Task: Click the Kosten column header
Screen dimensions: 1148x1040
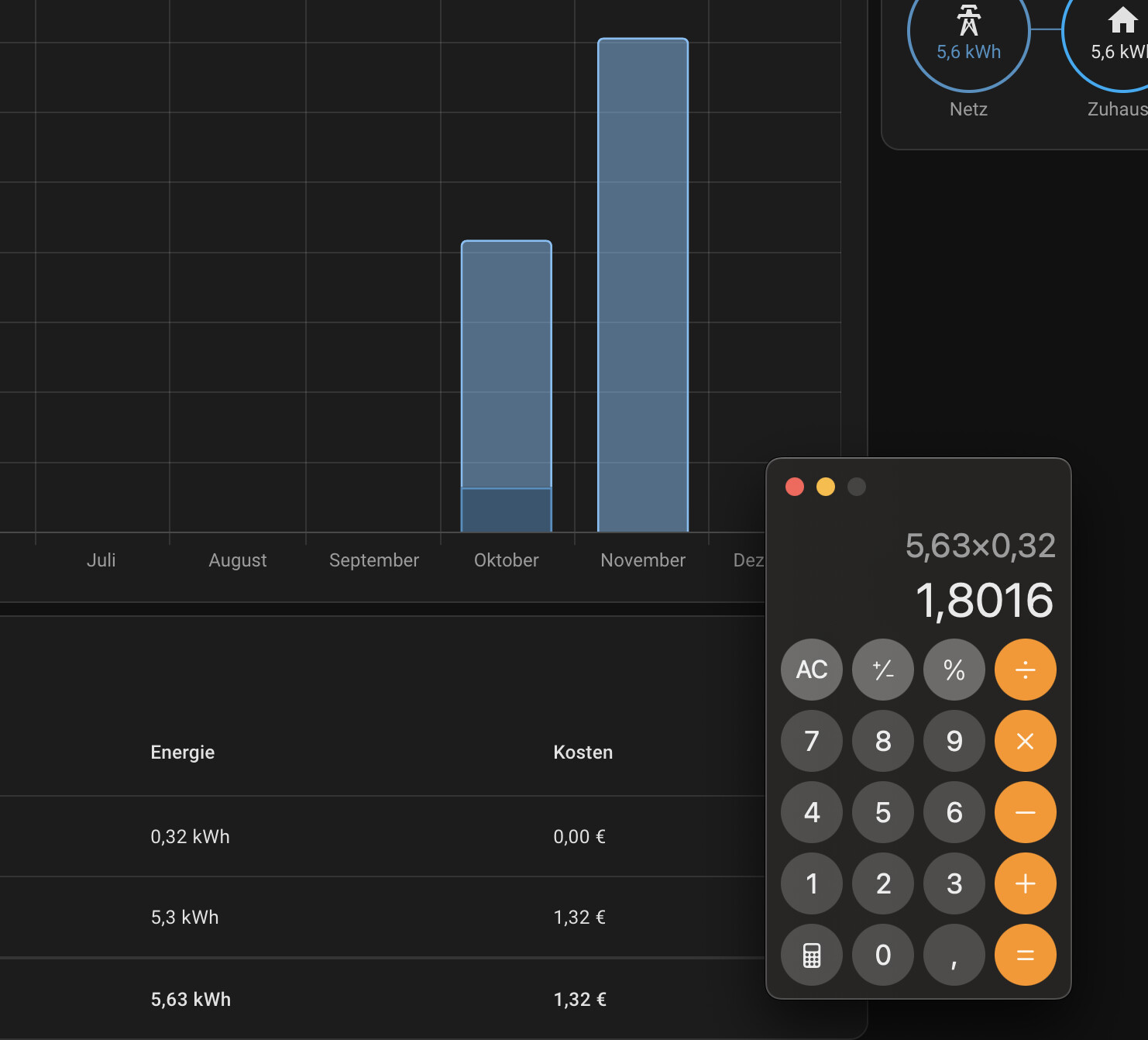Action: pos(583,752)
